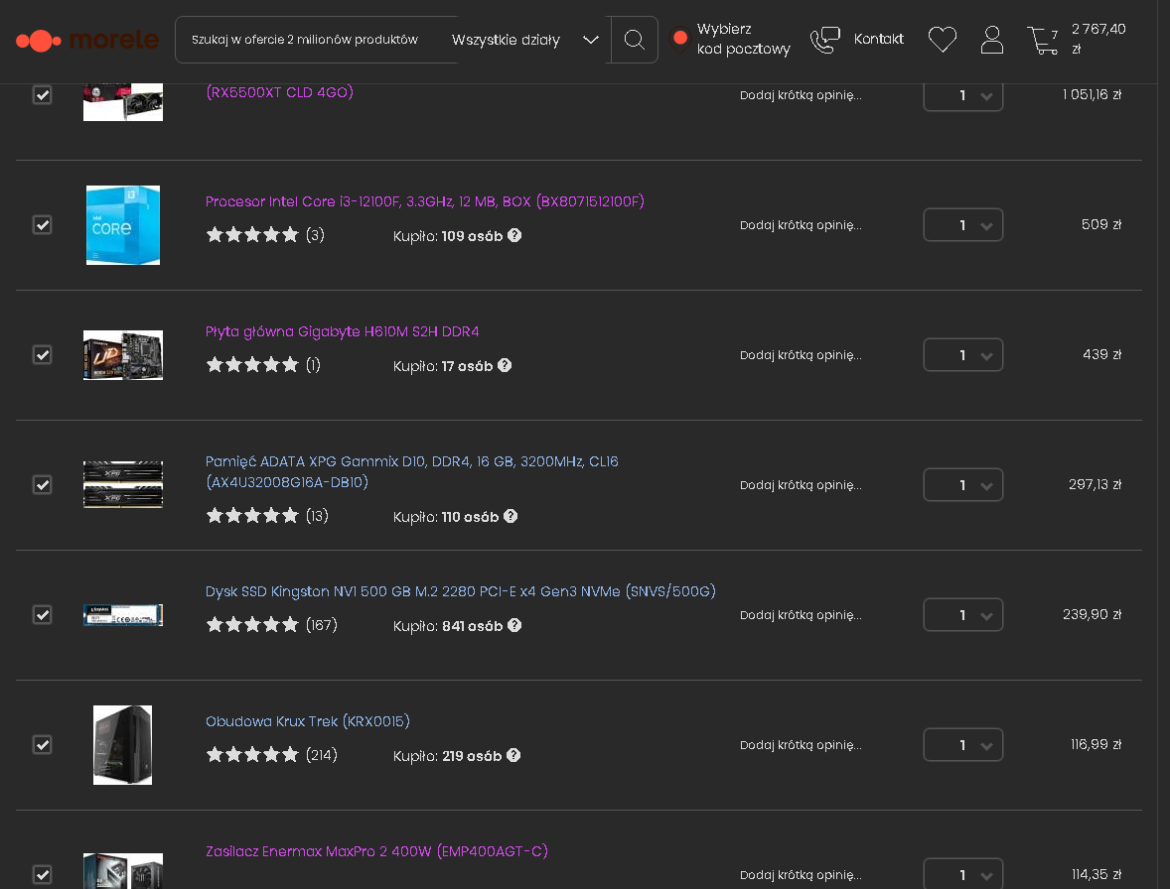Image resolution: width=1170 pixels, height=889 pixels.
Task: Open the ADATA XPG memory thumbnail
Action: [x=123, y=484]
